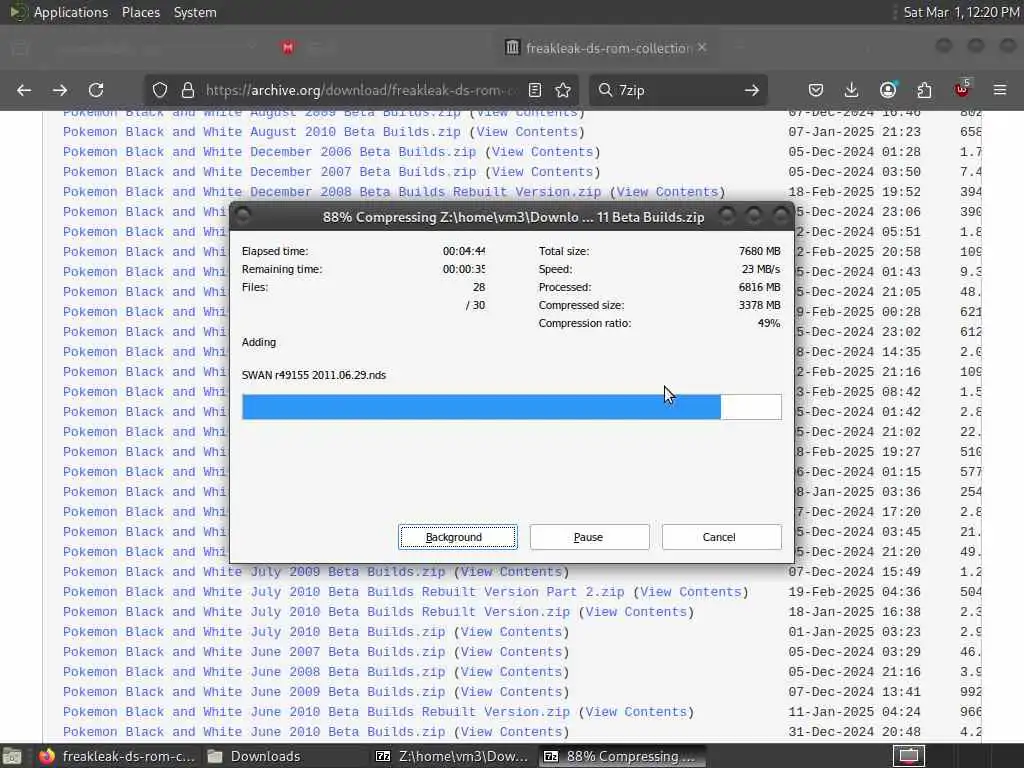Open June 2007 Beta Builds.zip link
The image size is (1024, 768).
tap(254, 652)
